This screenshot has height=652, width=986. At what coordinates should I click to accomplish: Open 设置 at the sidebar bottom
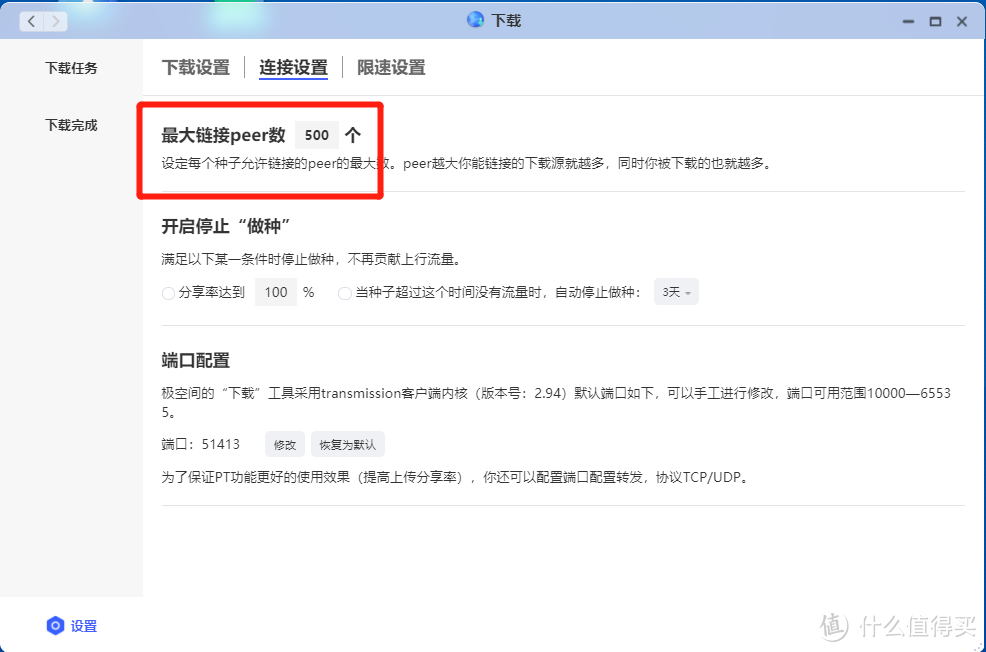pos(84,627)
